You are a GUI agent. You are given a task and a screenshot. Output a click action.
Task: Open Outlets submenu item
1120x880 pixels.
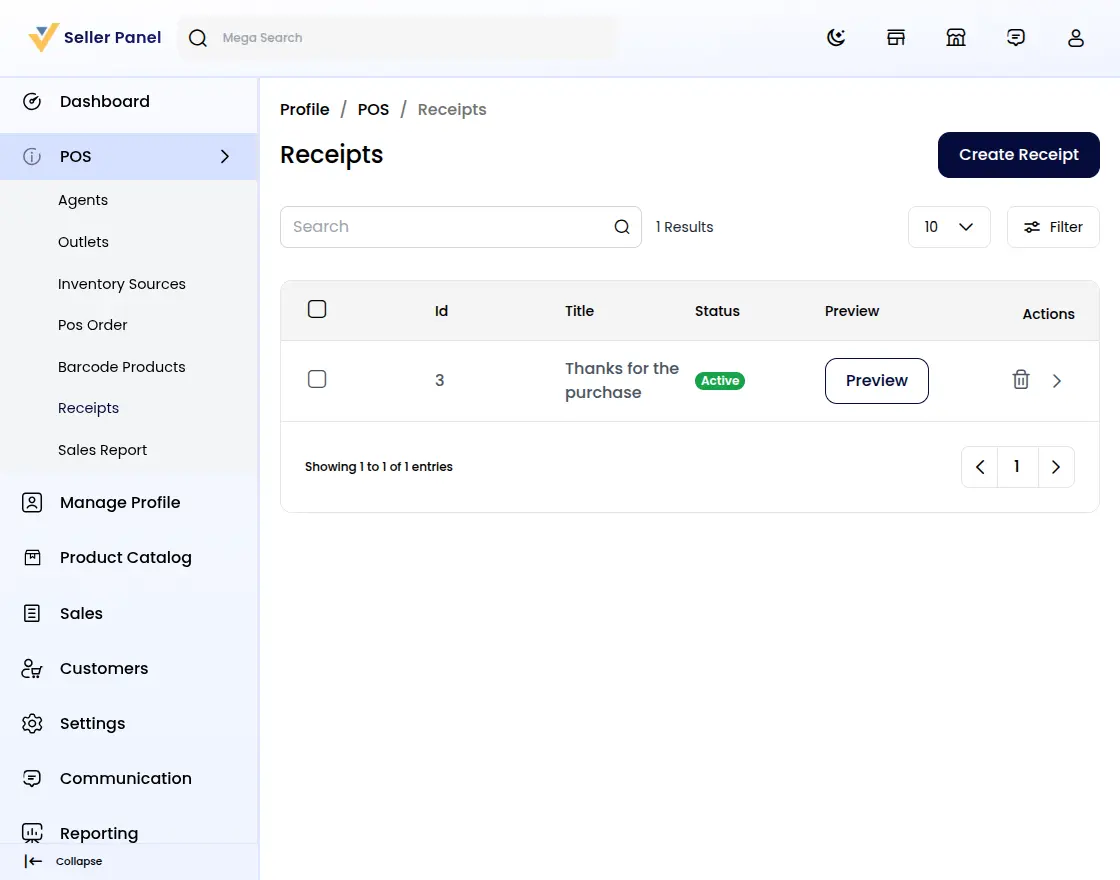pos(84,242)
